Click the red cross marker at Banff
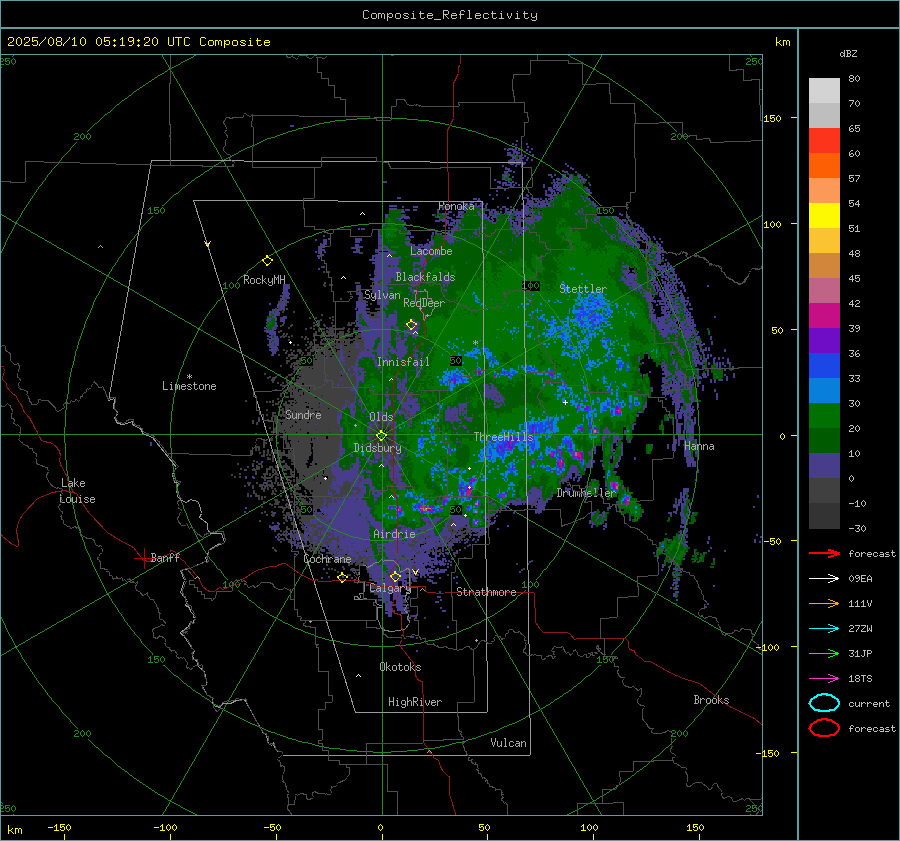The width and height of the screenshot is (900, 841). click(143, 558)
